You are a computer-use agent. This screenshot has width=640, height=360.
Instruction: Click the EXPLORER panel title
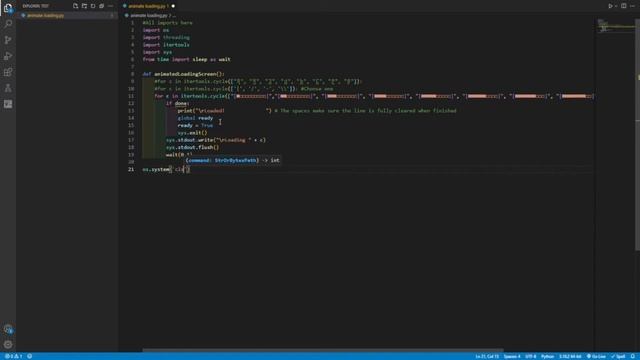[x=36, y=6]
